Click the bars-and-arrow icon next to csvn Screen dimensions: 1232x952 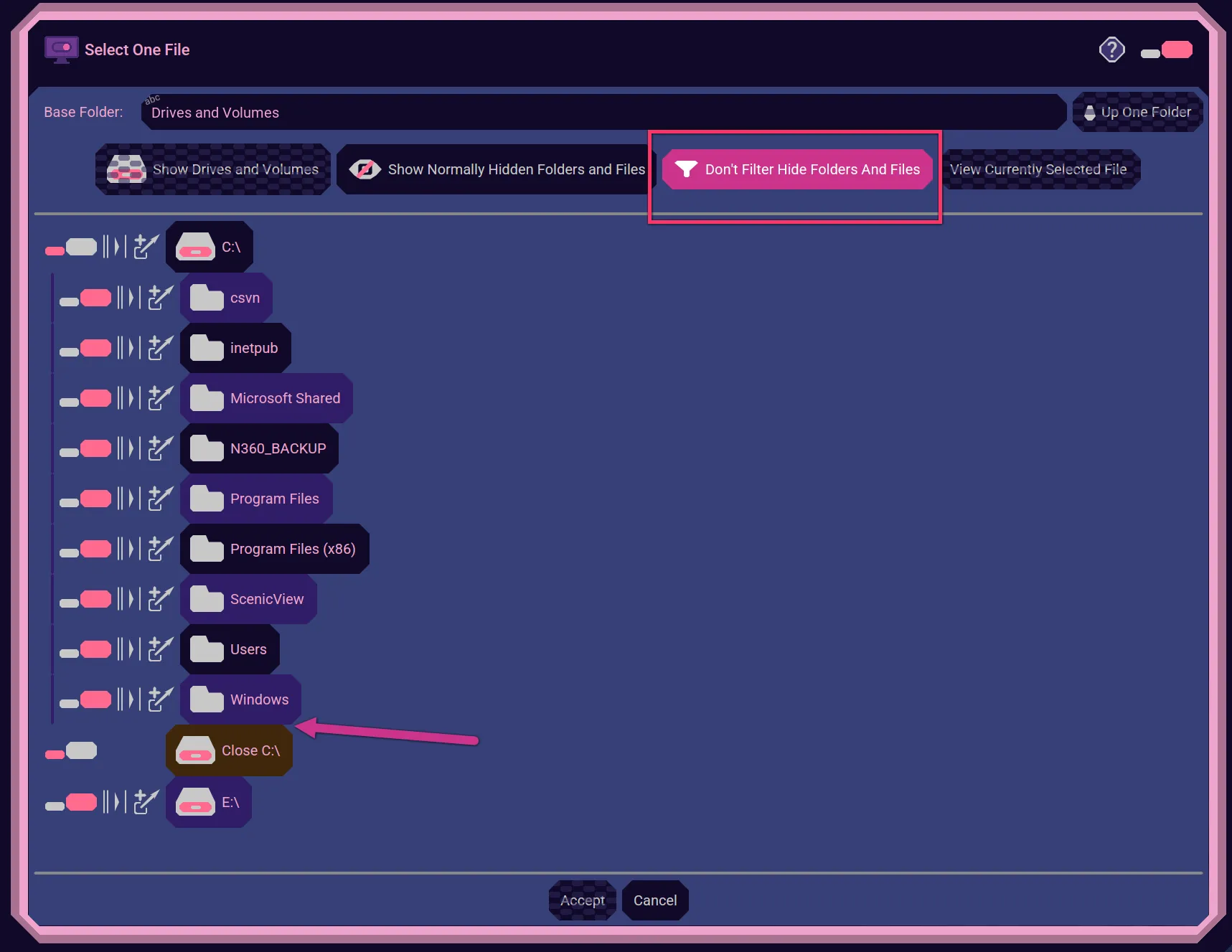click(x=129, y=297)
